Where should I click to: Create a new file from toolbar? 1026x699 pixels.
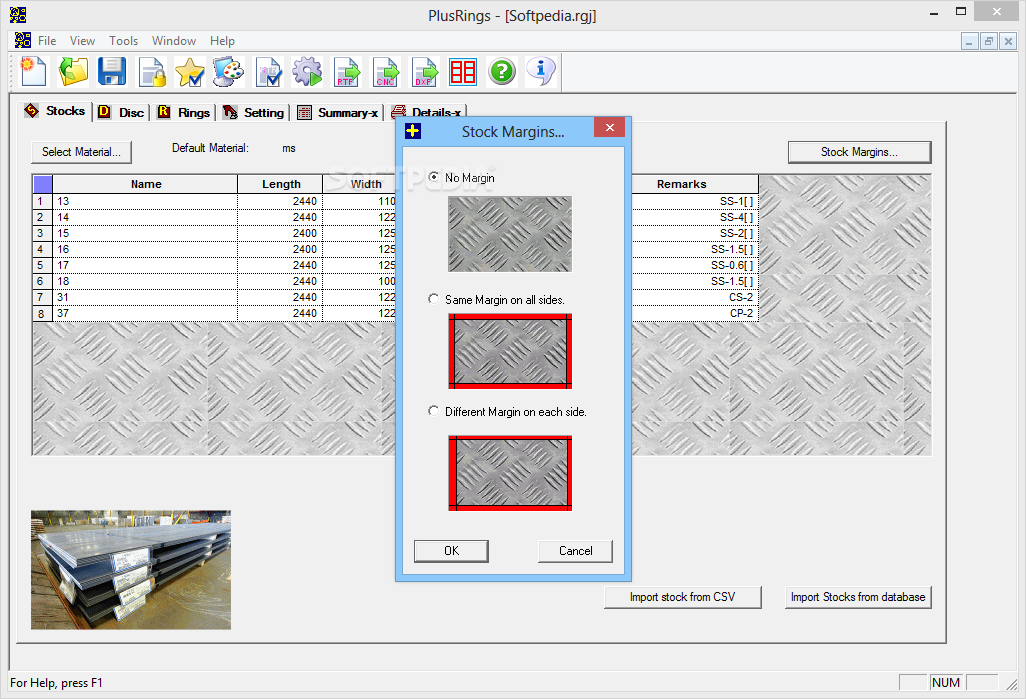point(33,71)
